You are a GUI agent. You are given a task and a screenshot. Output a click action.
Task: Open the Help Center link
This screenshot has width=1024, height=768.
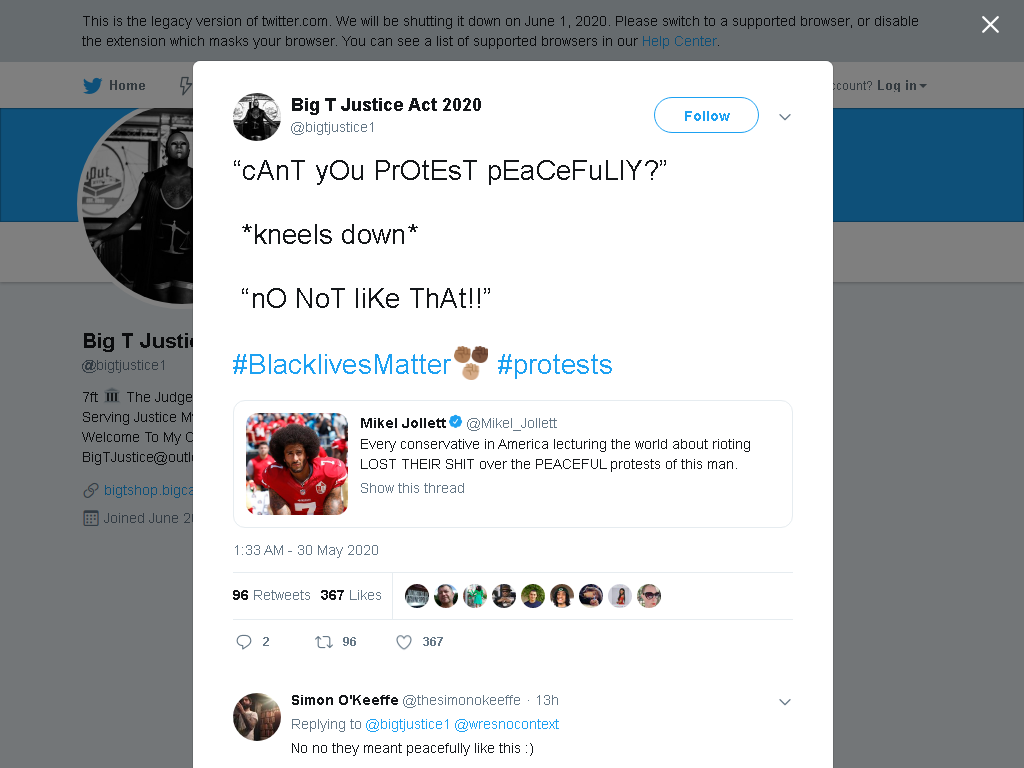click(679, 41)
